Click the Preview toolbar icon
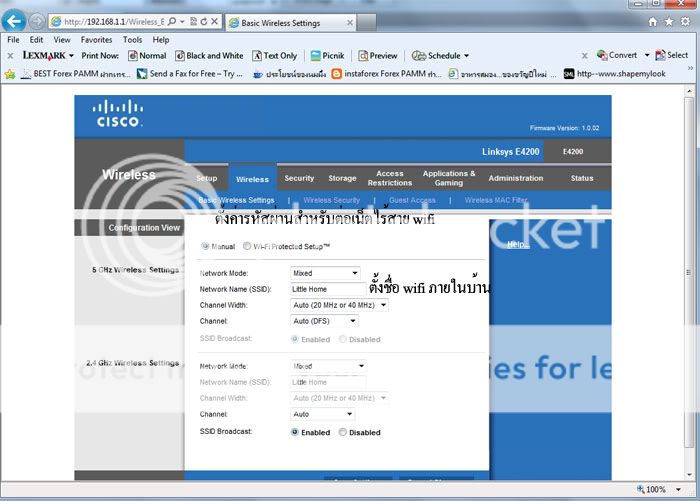700x501 pixels. pyautogui.click(x=363, y=56)
